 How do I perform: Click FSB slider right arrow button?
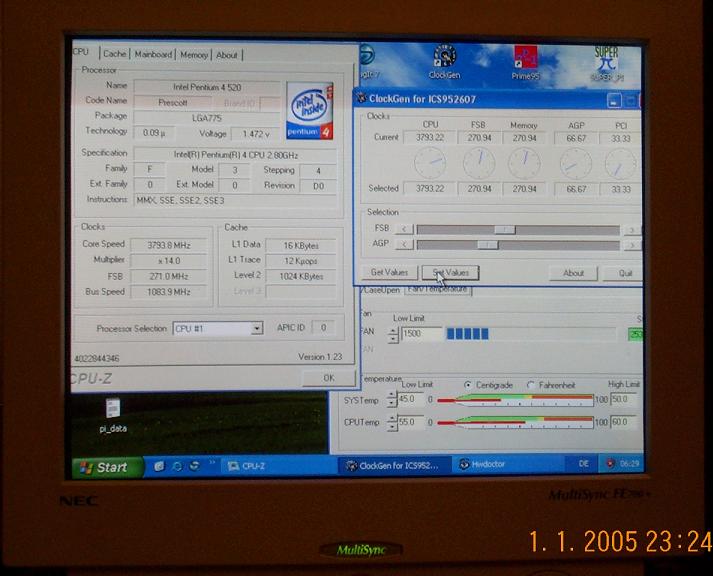[631, 230]
